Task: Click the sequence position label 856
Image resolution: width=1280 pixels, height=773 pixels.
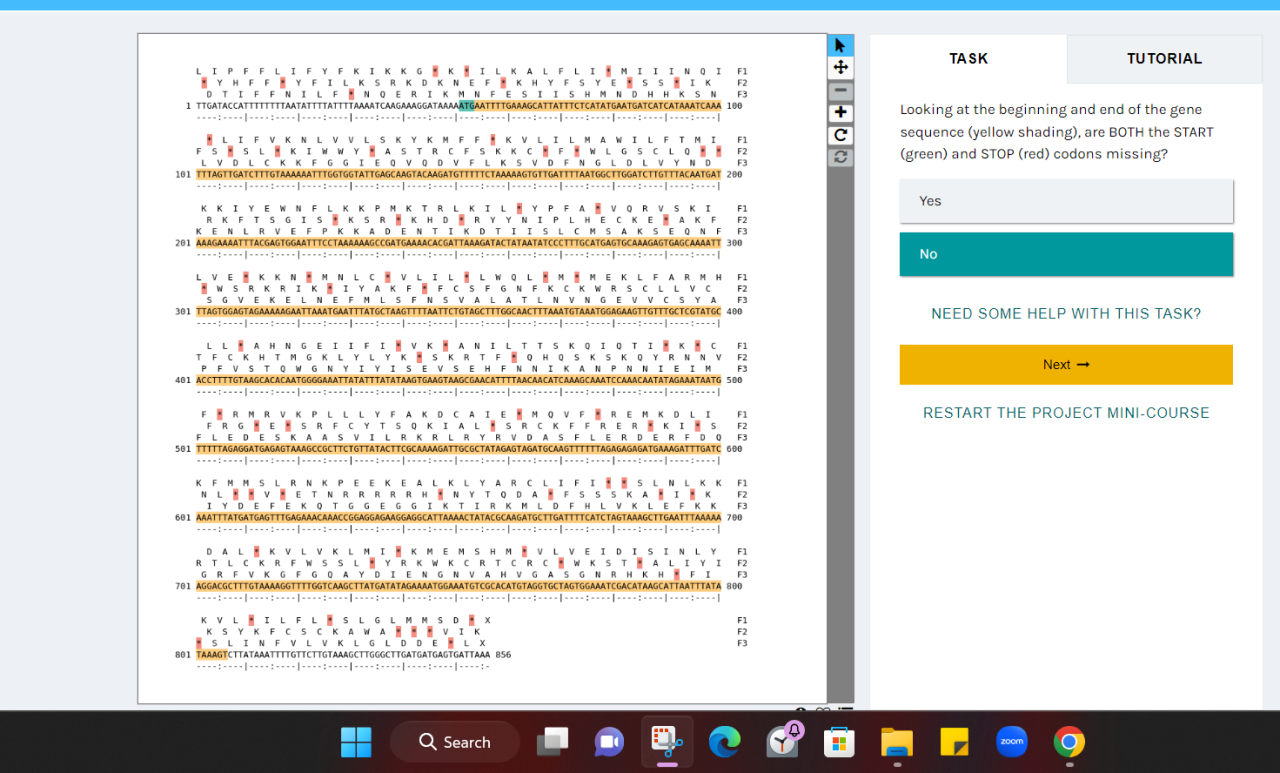Action: (503, 655)
